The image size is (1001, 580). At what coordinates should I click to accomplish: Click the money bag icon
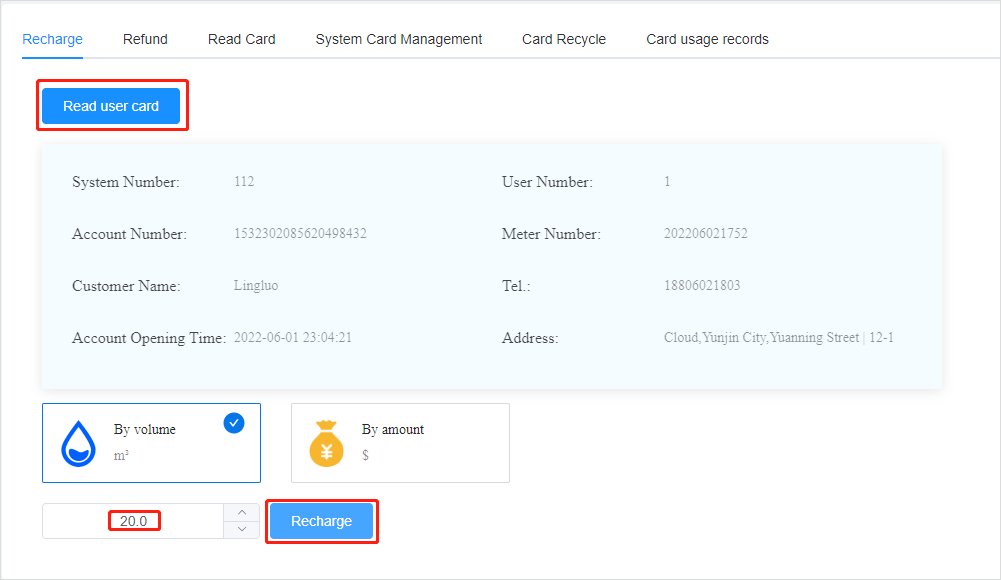pyautogui.click(x=326, y=443)
